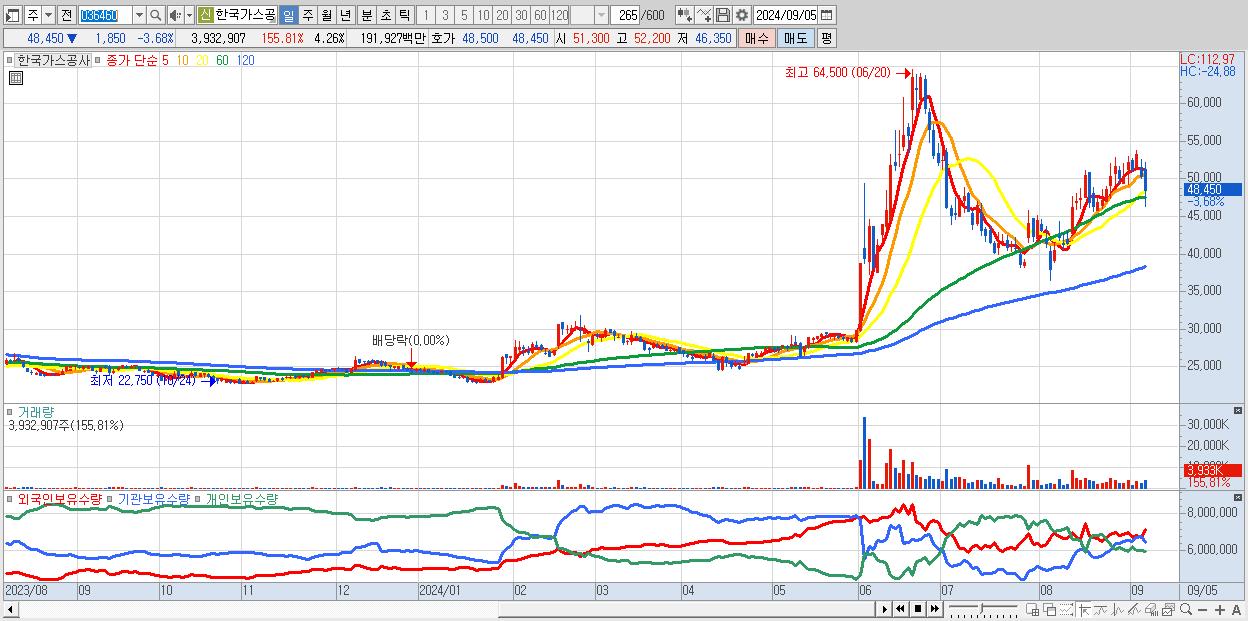Image resolution: width=1248 pixels, height=621 pixels.
Task: Click the volume pane corner expand icon
Action: pos(1239,410)
